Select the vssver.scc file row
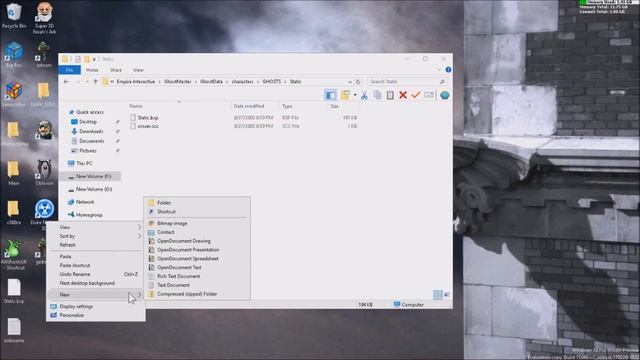Viewport: 640px width, 360px height. click(x=243, y=126)
